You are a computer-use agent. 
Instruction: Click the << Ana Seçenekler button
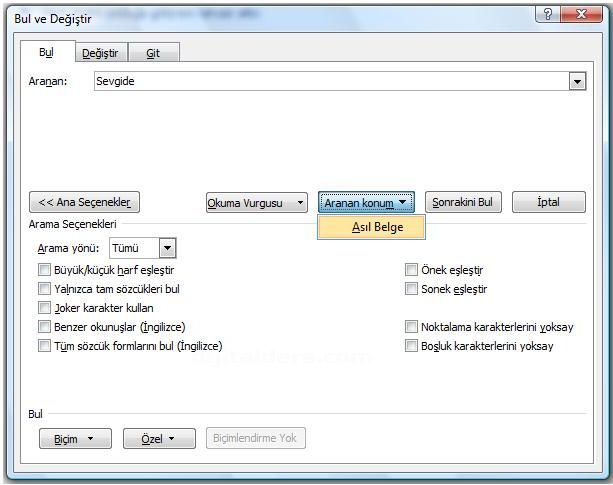pyautogui.click(x=84, y=202)
